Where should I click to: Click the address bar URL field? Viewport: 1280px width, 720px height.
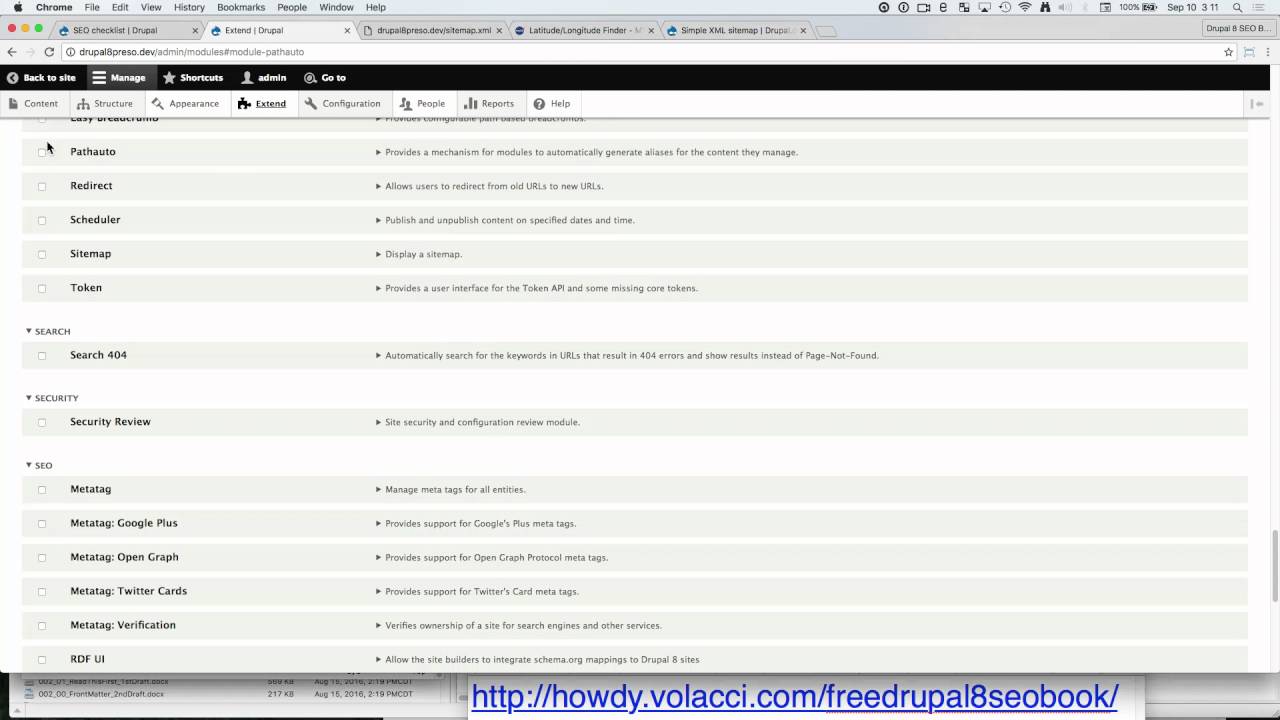[640, 52]
